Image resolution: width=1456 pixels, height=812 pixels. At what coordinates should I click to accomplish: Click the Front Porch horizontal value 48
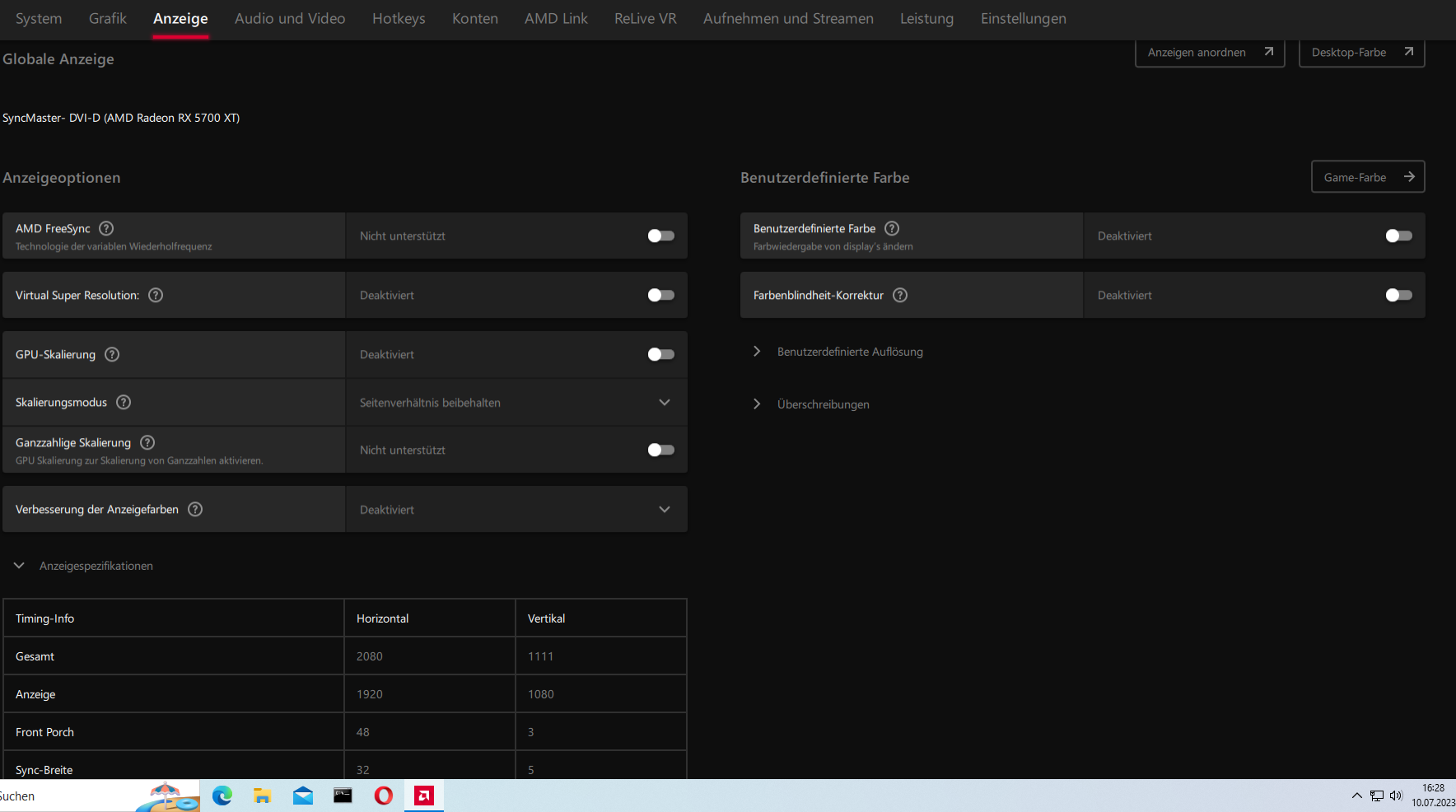pos(363,732)
